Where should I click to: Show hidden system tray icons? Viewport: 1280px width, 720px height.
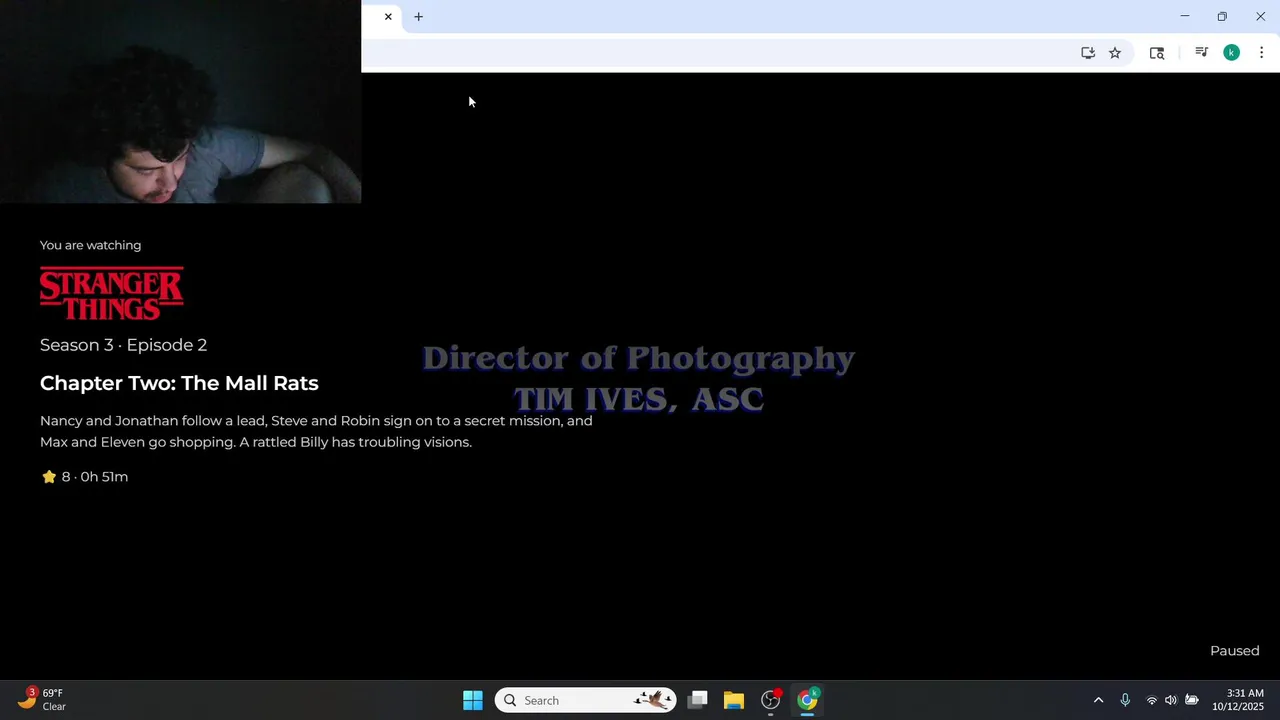pyautogui.click(x=1098, y=700)
